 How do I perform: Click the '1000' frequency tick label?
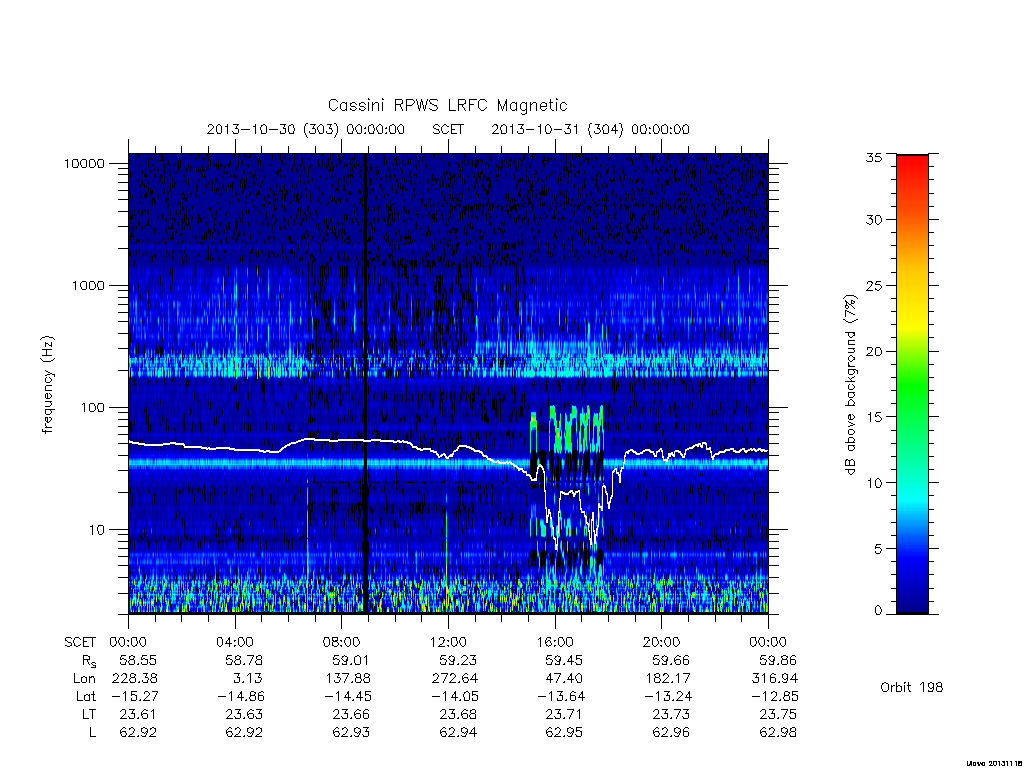88,285
